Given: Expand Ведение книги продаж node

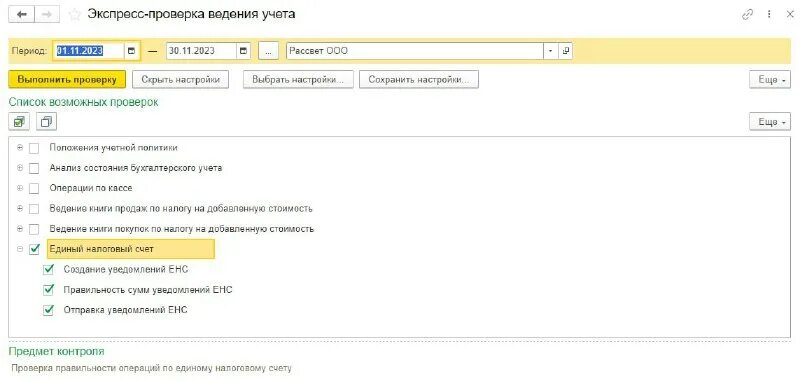Looking at the screenshot, I should coord(20,209).
